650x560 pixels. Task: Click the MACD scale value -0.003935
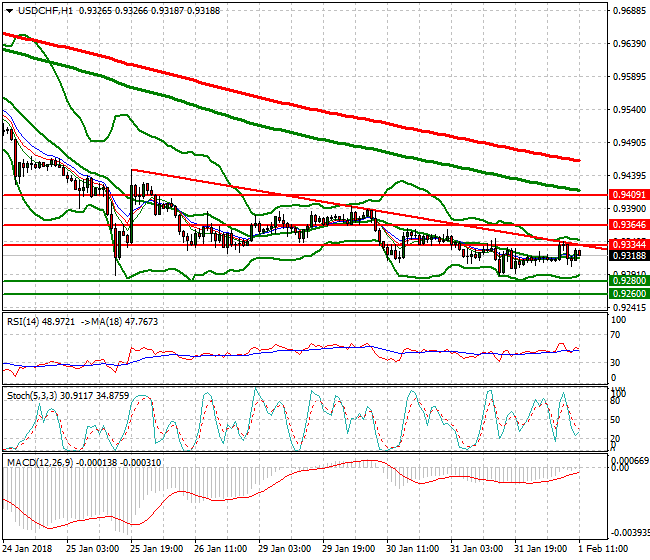tap(630, 533)
